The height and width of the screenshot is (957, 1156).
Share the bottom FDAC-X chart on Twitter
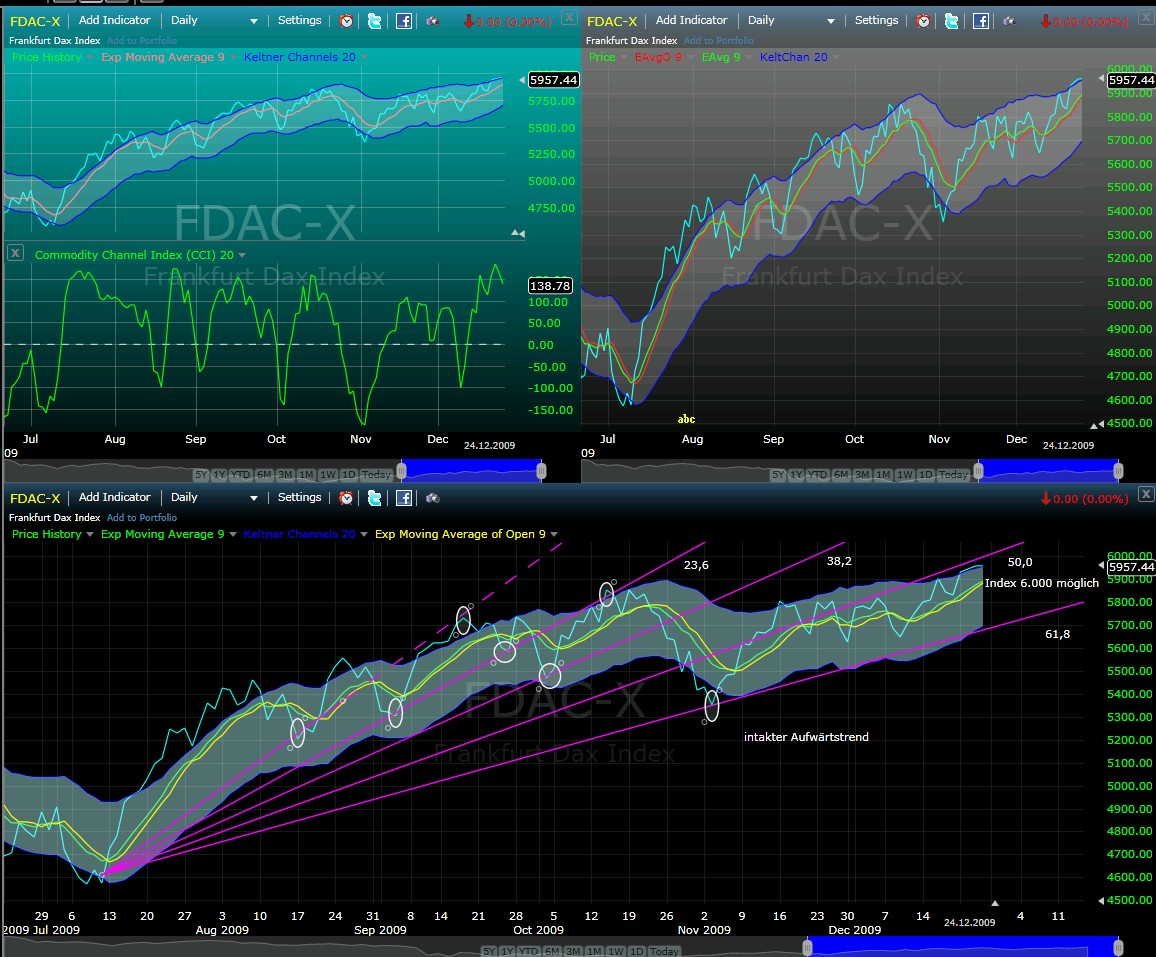click(x=375, y=497)
